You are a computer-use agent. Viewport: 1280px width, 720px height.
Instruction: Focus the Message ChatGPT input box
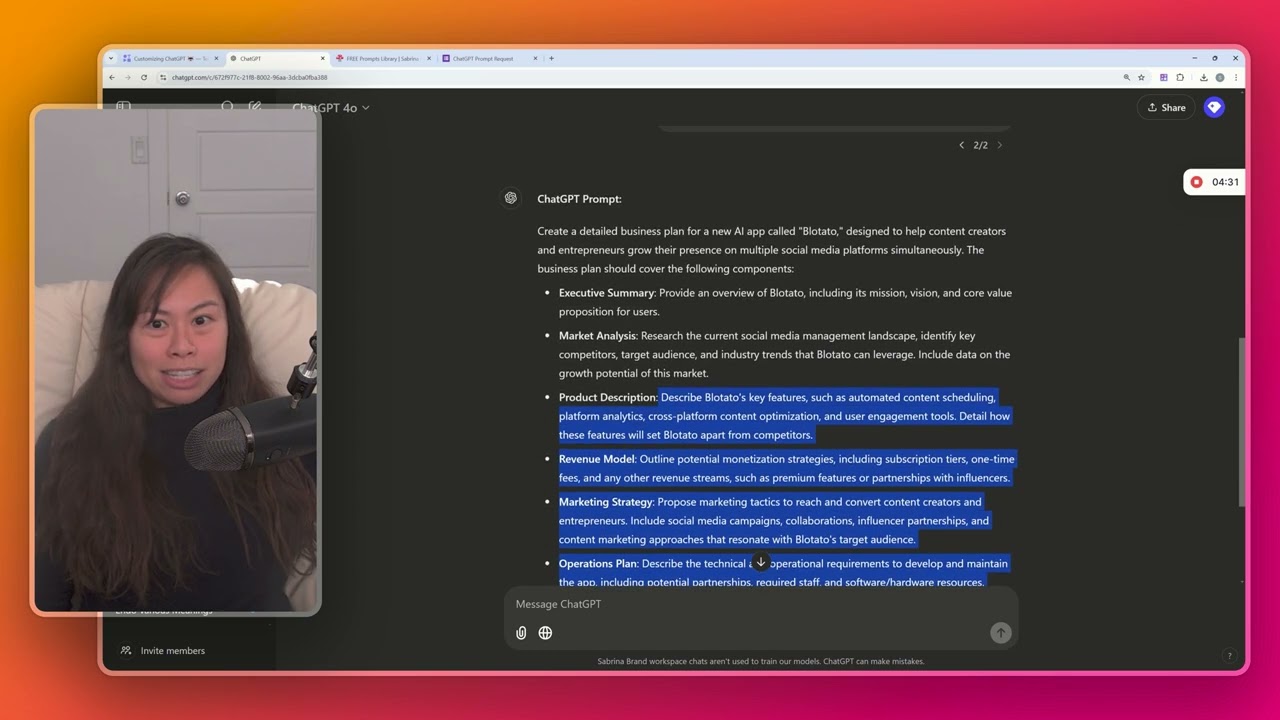click(760, 604)
